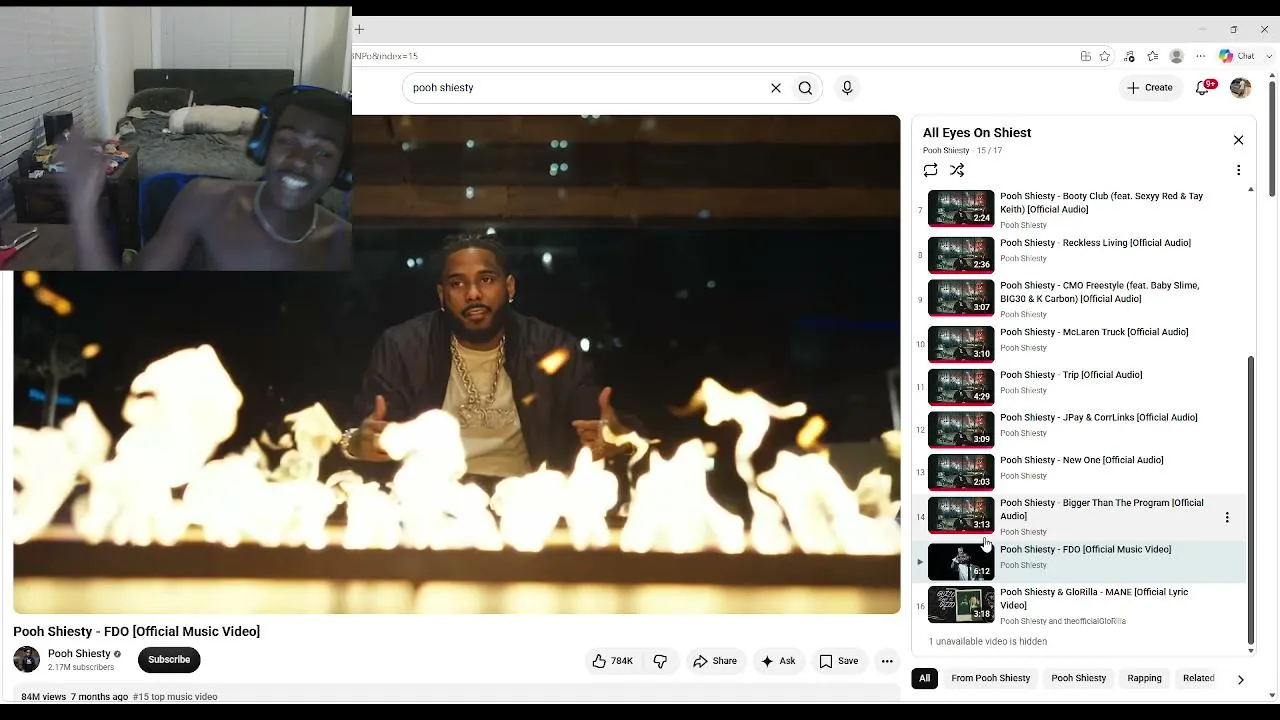This screenshot has width=1280, height=720.
Task: Open action menu for Bigger Than The Program
Action: point(1227,517)
